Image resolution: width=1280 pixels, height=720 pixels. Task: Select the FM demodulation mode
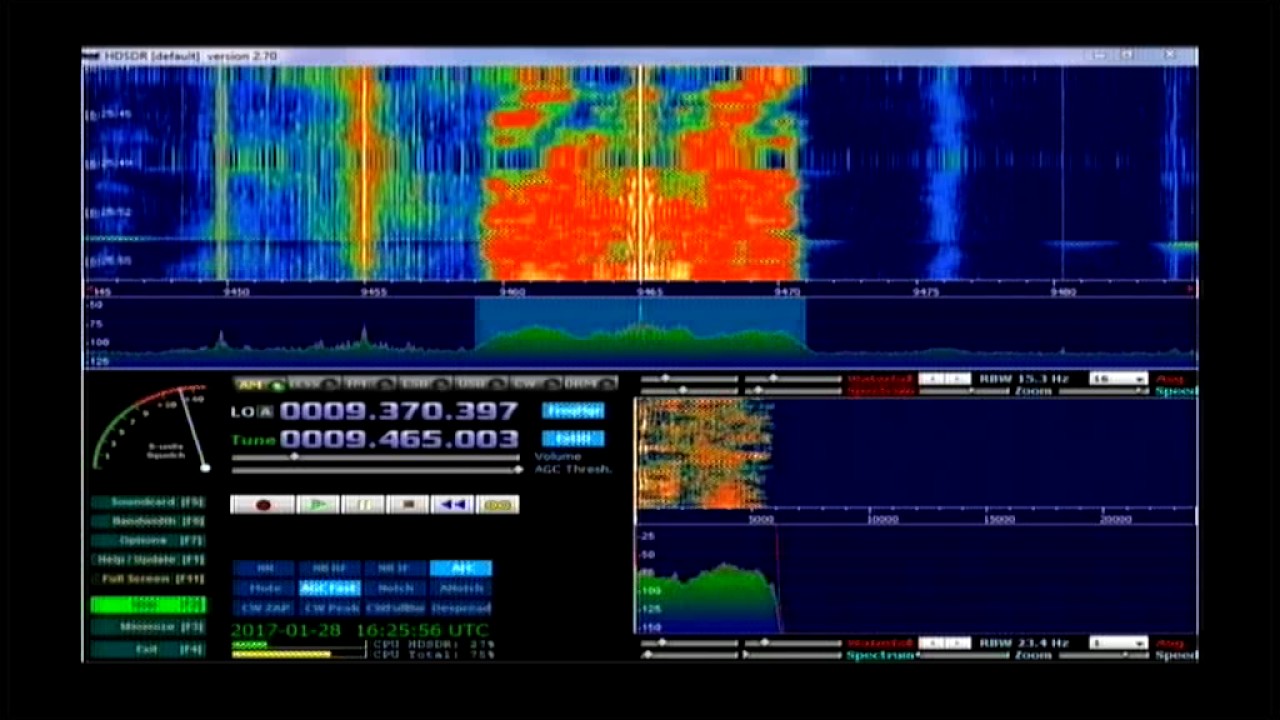click(x=368, y=384)
